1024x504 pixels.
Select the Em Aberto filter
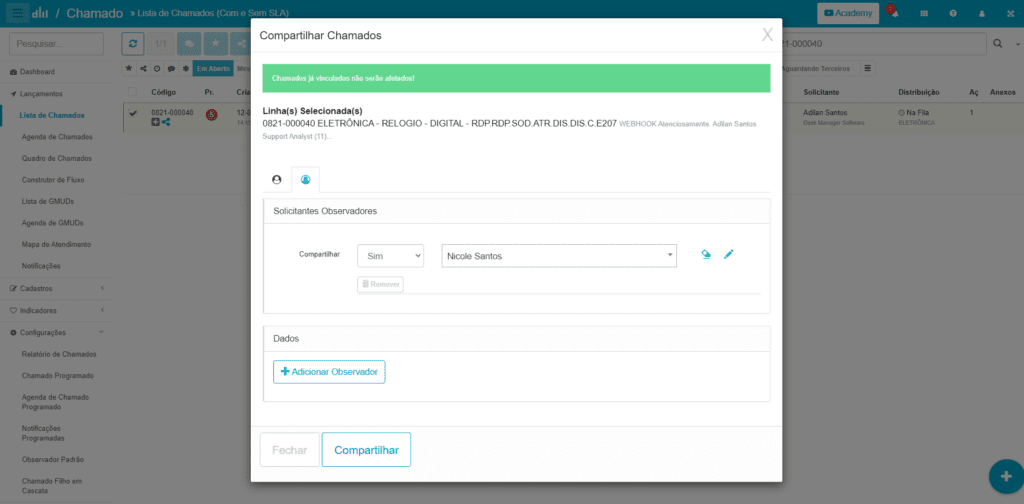point(213,68)
